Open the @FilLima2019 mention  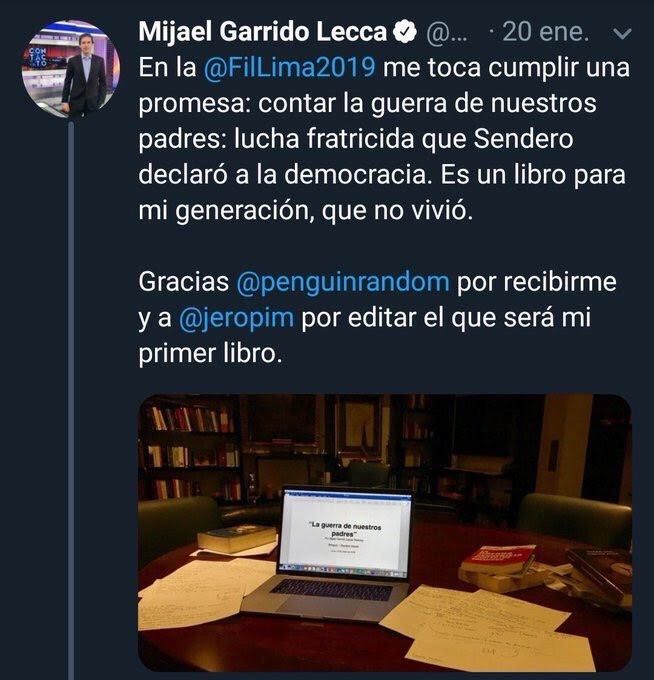pyautogui.click(x=289, y=68)
